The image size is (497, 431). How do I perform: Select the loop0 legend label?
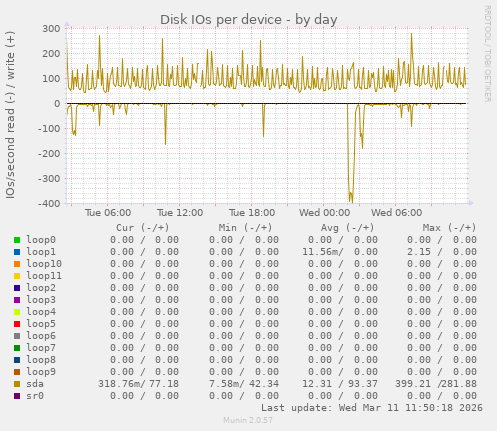click(41, 240)
